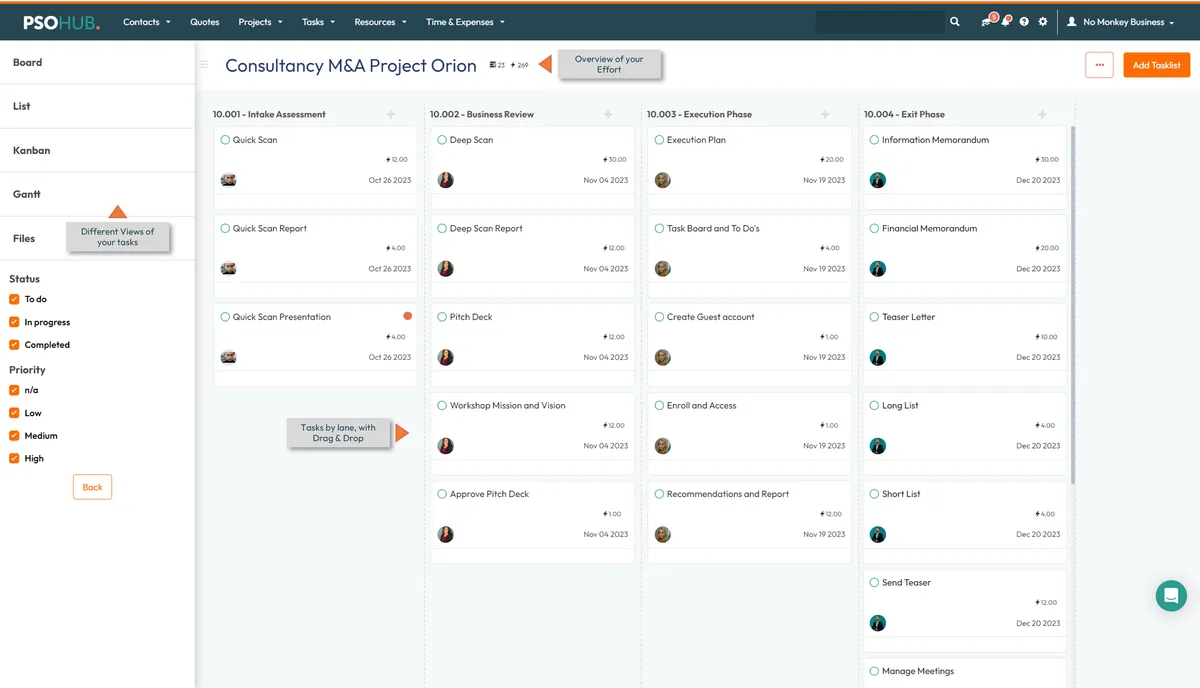Click the assignee avatar on the Teaser Letter card

tap(878, 357)
